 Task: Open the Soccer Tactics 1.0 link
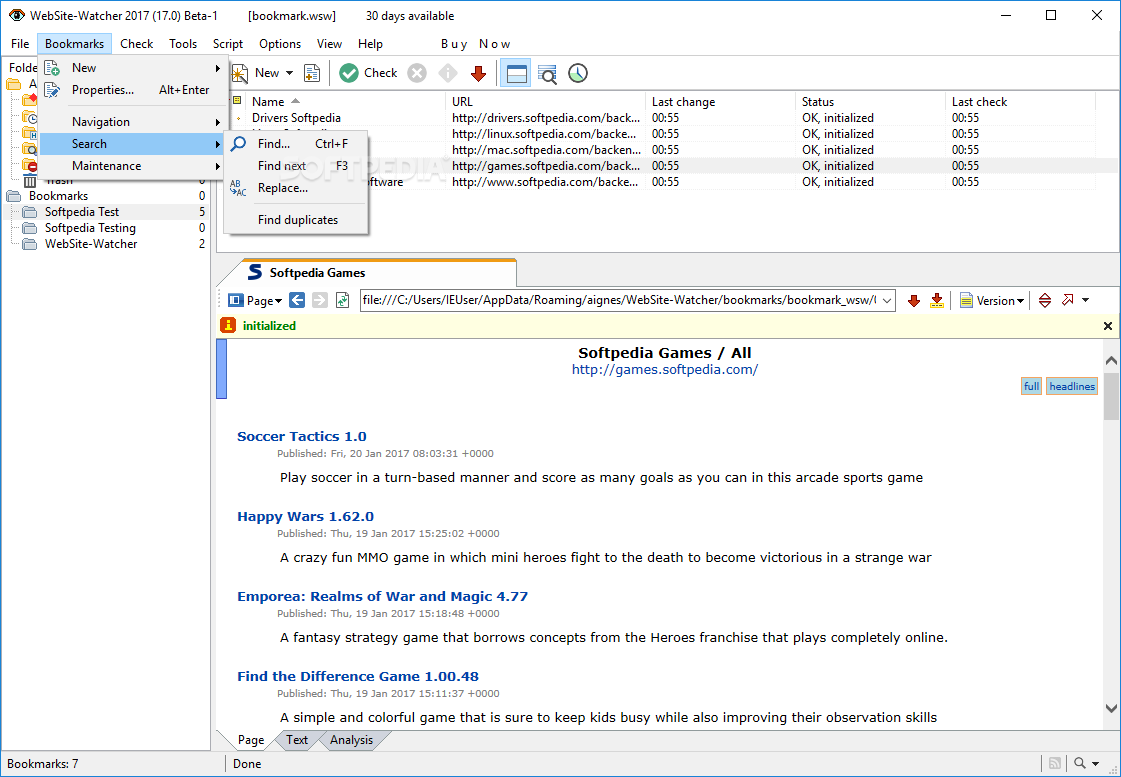click(302, 437)
